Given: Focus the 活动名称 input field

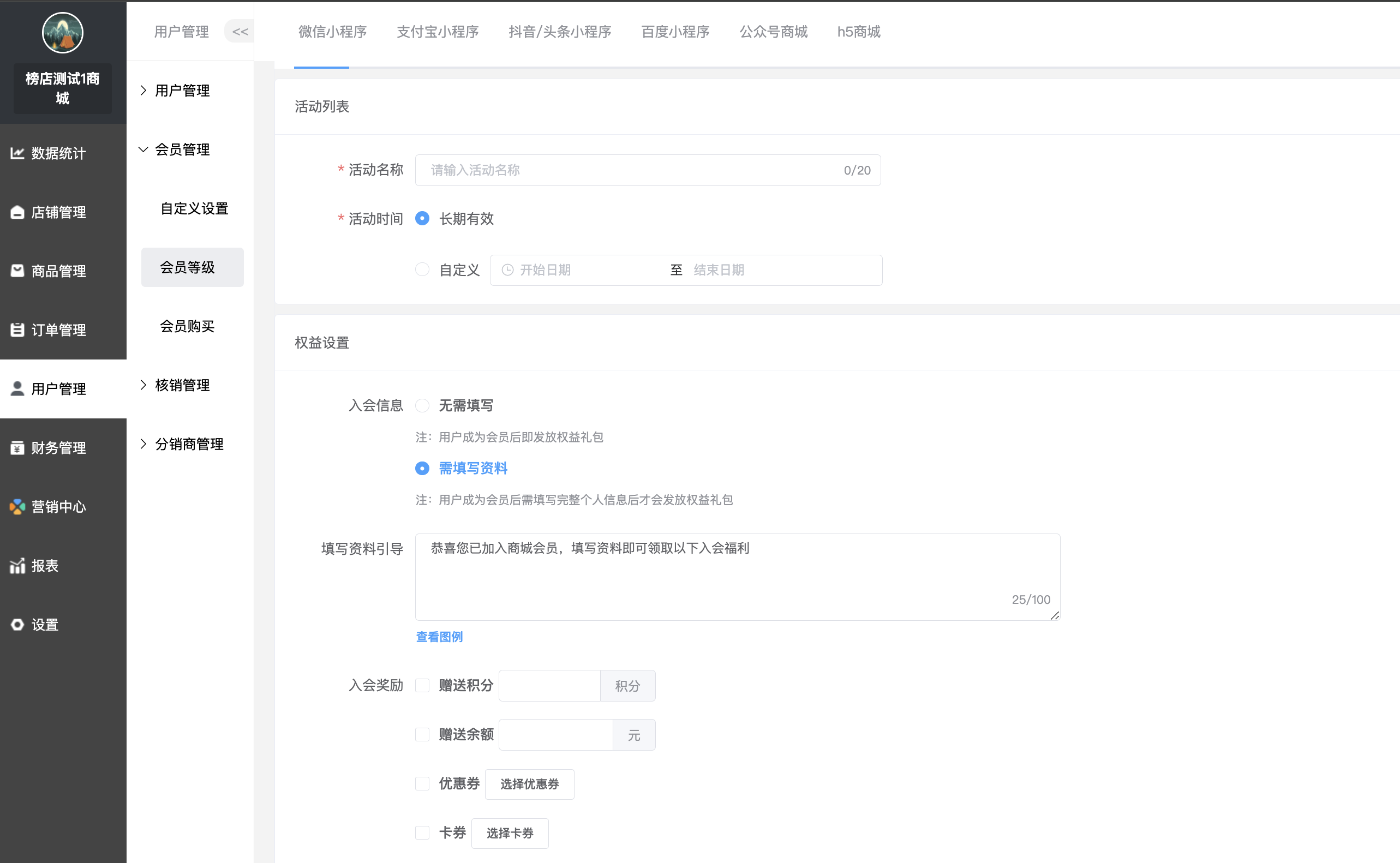Looking at the screenshot, I should tap(648, 170).
